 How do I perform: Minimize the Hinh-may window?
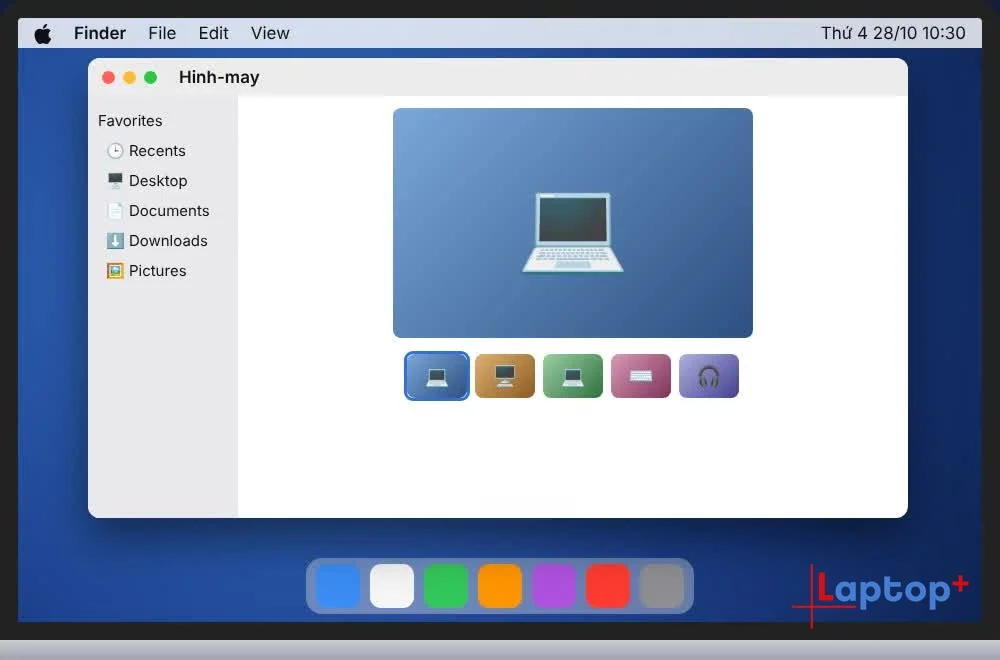[129, 78]
